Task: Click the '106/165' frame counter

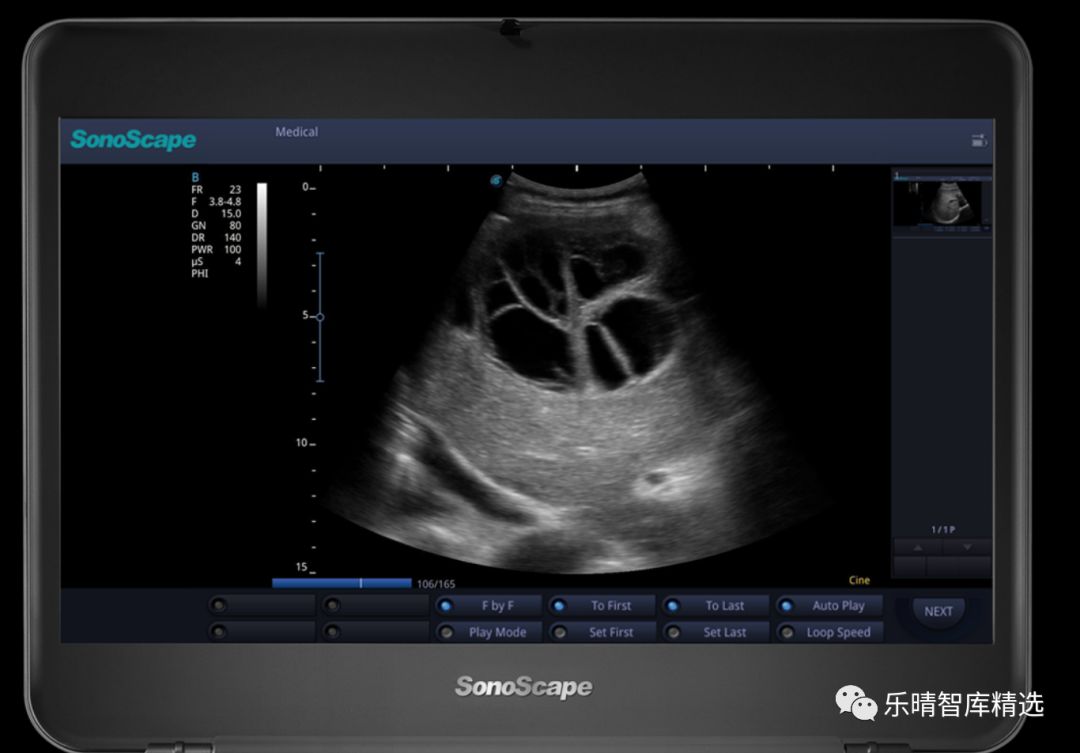Action: click(x=436, y=584)
